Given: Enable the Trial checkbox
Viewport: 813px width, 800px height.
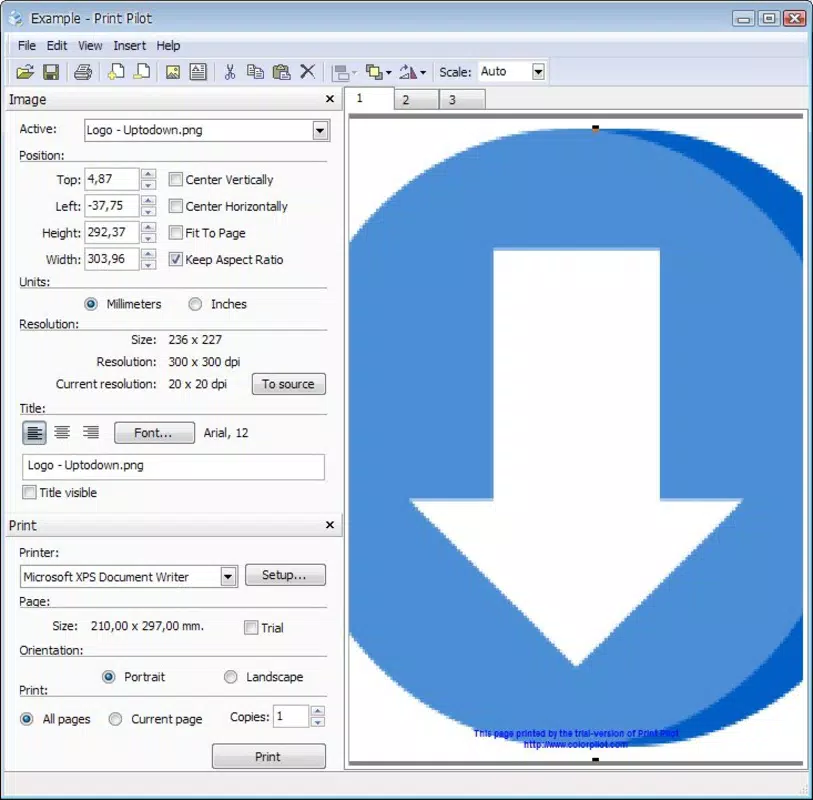Looking at the screenshot, I should tap(251, 627).
